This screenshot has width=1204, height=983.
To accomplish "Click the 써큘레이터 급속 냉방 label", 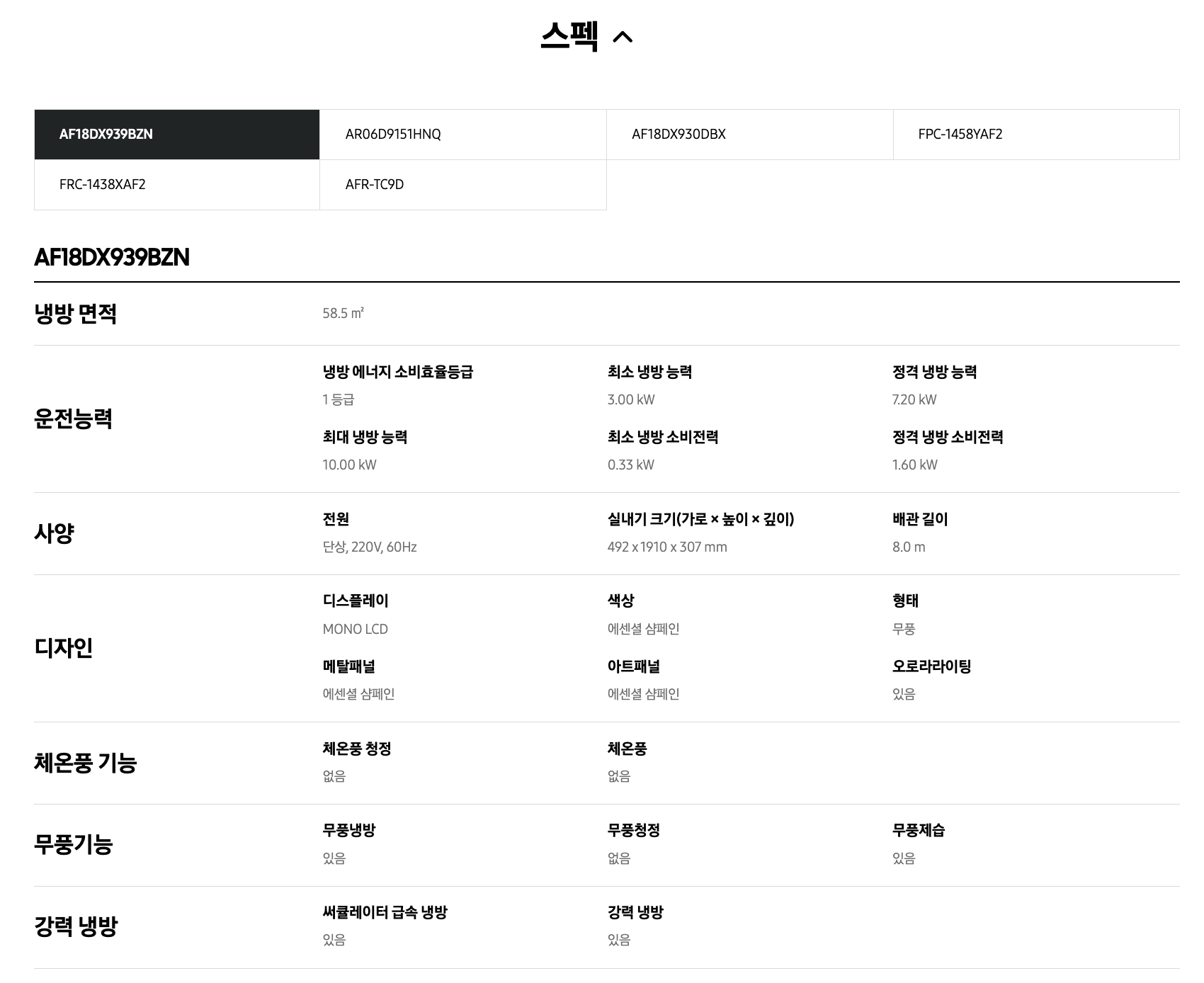I will coord(385,912).
